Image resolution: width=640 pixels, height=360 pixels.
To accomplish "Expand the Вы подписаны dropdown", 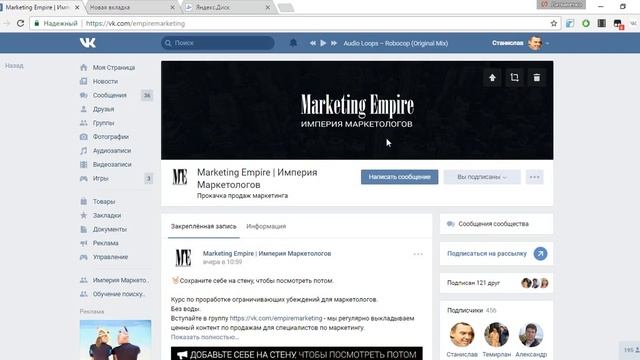I will click(482, 177).
